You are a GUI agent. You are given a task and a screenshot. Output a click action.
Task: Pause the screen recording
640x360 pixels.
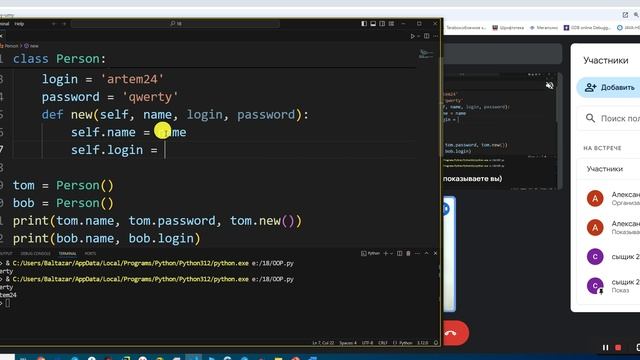(606, 347)
